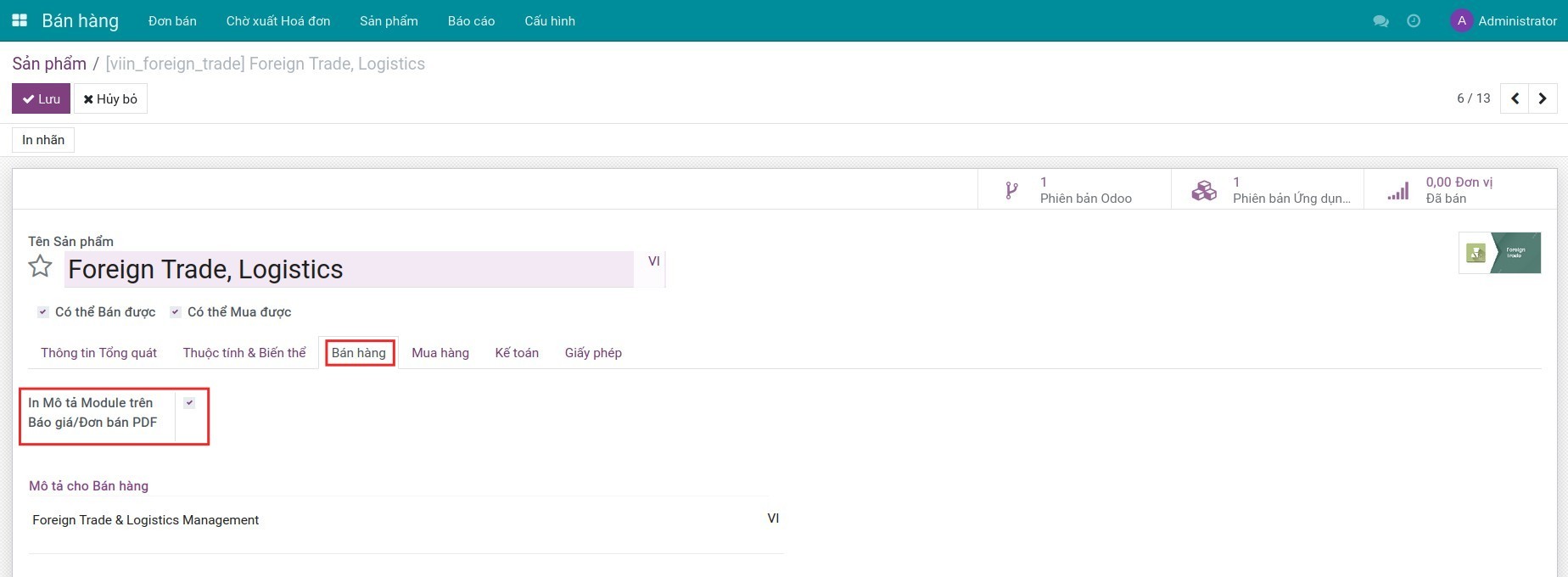Switch to the Thuộc tính & Biến thể tab
Viewport: 1568px width, 577px height.
tap(244, 353)
